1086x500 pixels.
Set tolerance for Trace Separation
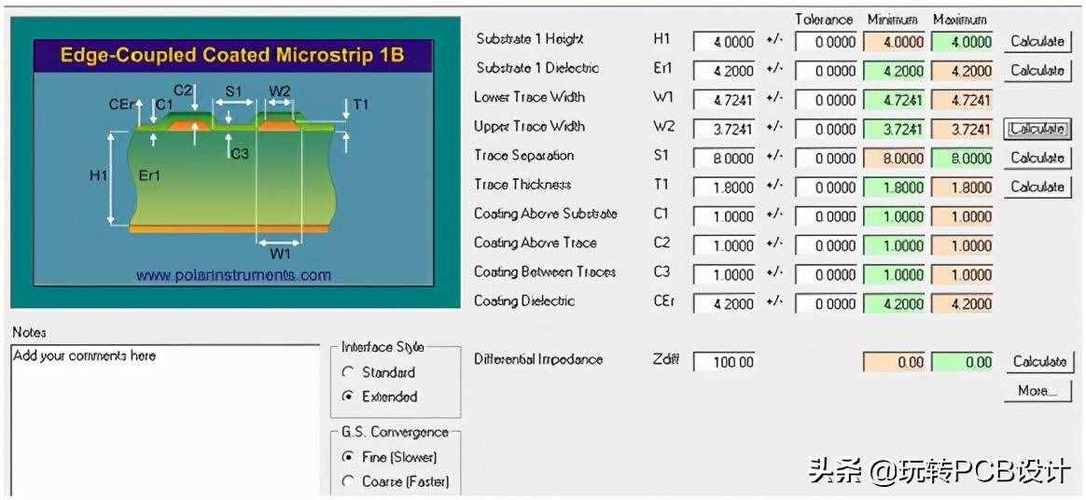(826, 159)
